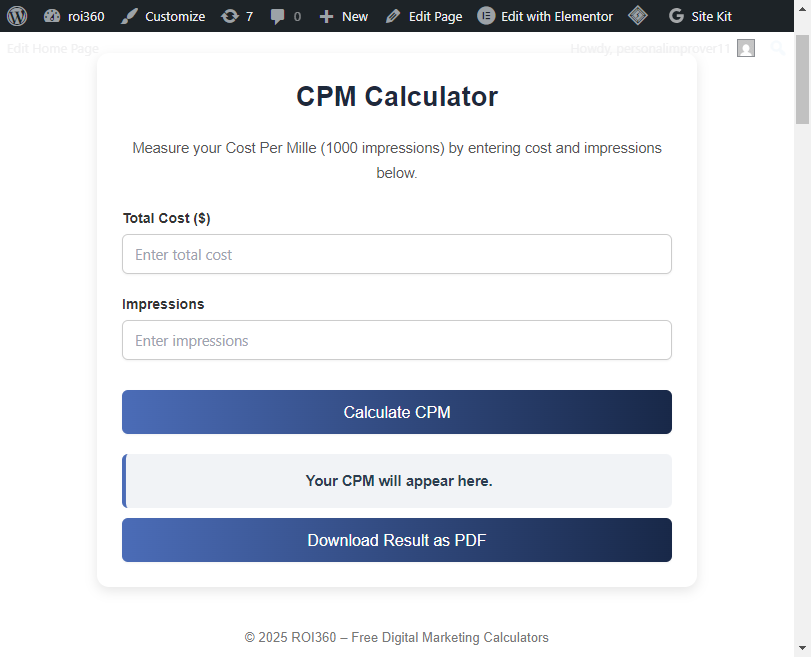811x657 pixels.
Task: Click the diamond-shaped plugin icon
Action: [x=637, y=16]
